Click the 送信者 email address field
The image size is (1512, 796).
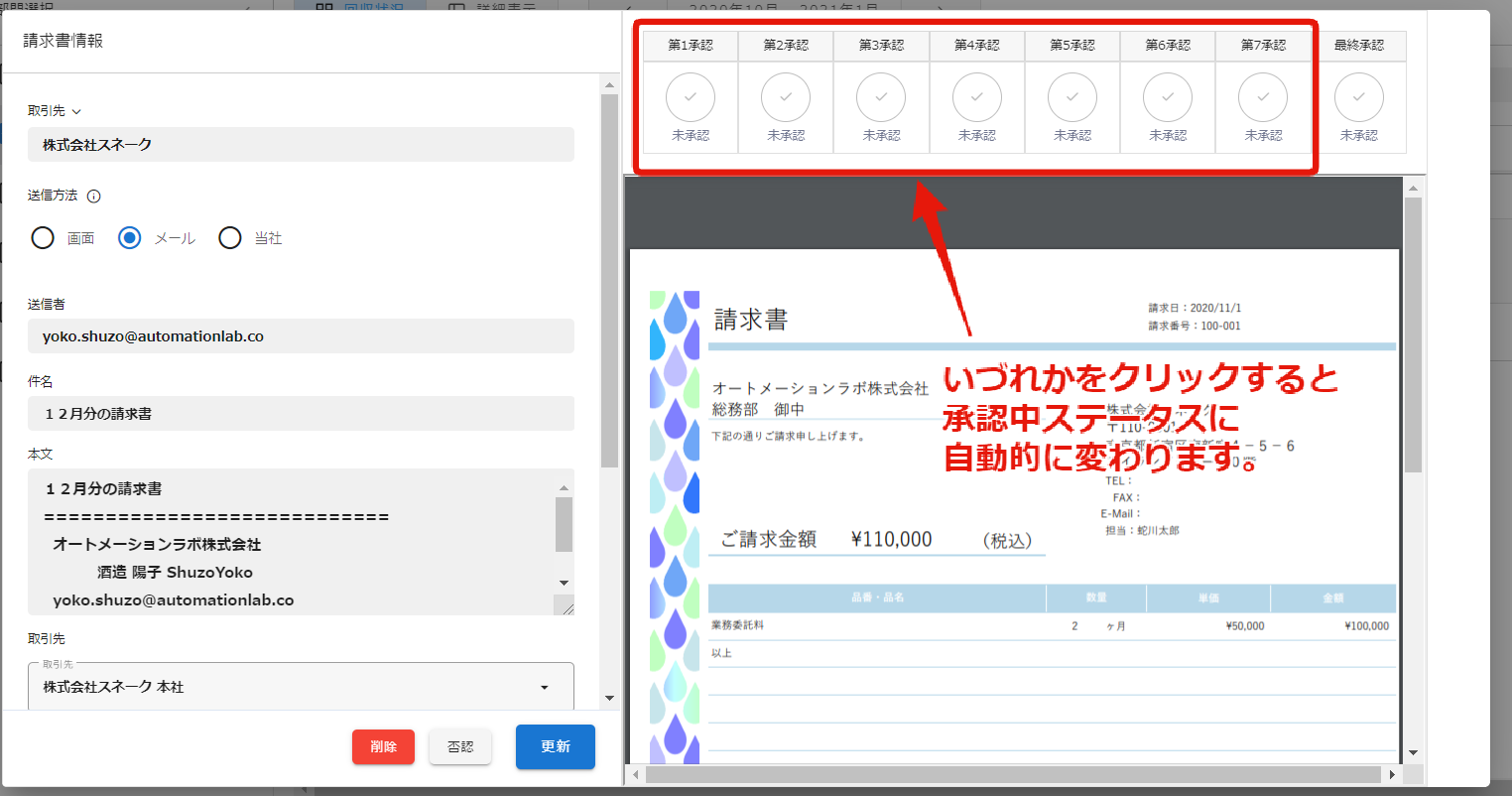301,336
